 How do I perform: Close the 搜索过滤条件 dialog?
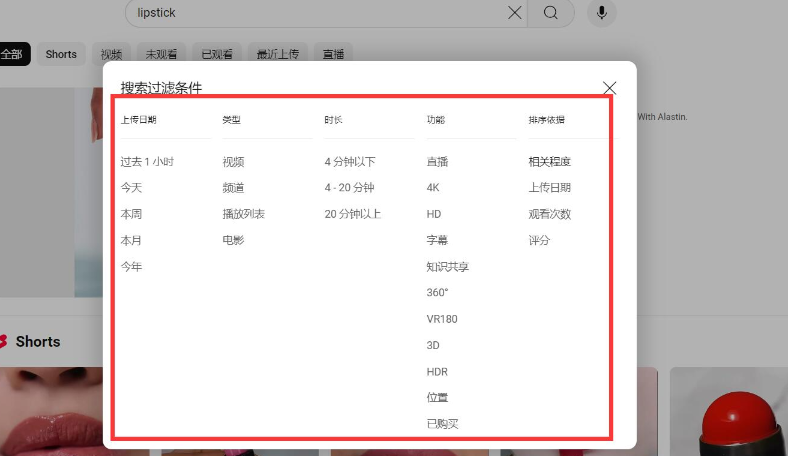point(609,88)
